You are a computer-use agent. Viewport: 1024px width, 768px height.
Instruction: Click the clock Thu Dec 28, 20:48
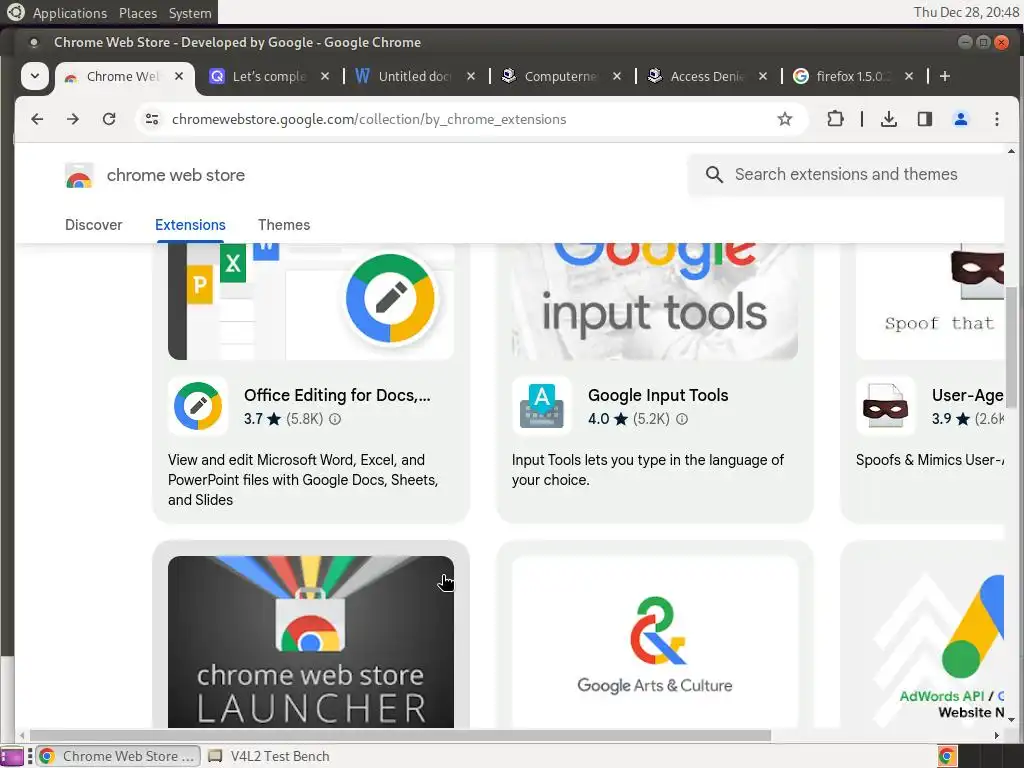[x=966, y=12]
